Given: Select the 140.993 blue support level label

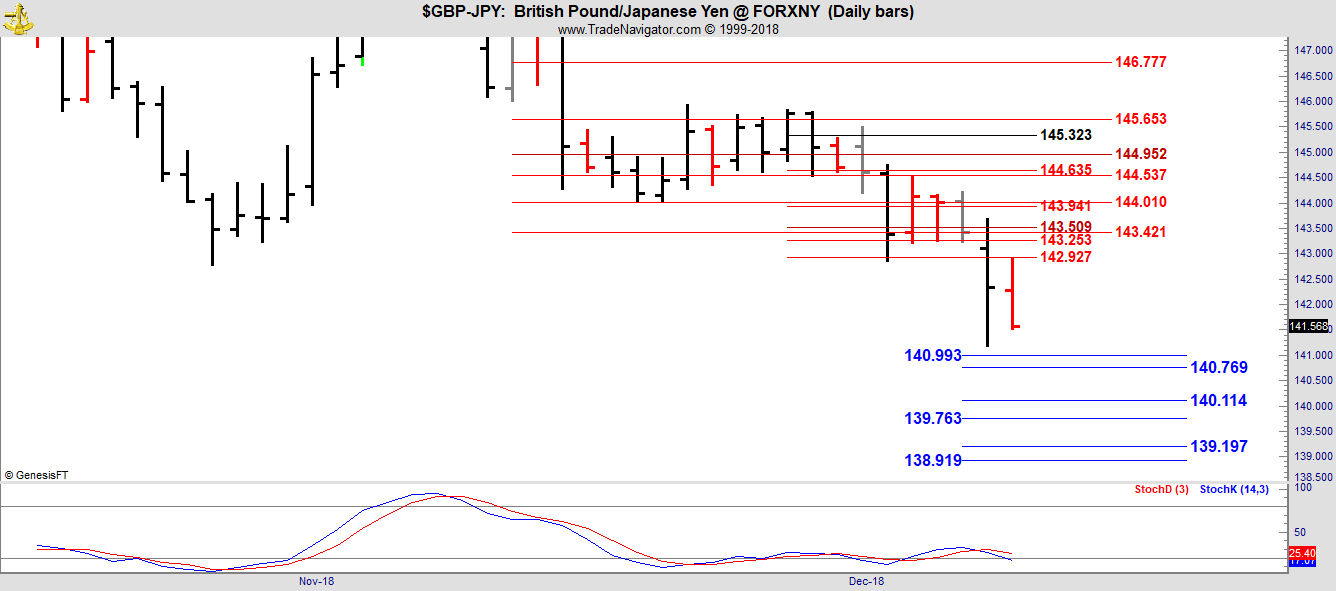Looking at the screenshot, I should coord(932,355).
